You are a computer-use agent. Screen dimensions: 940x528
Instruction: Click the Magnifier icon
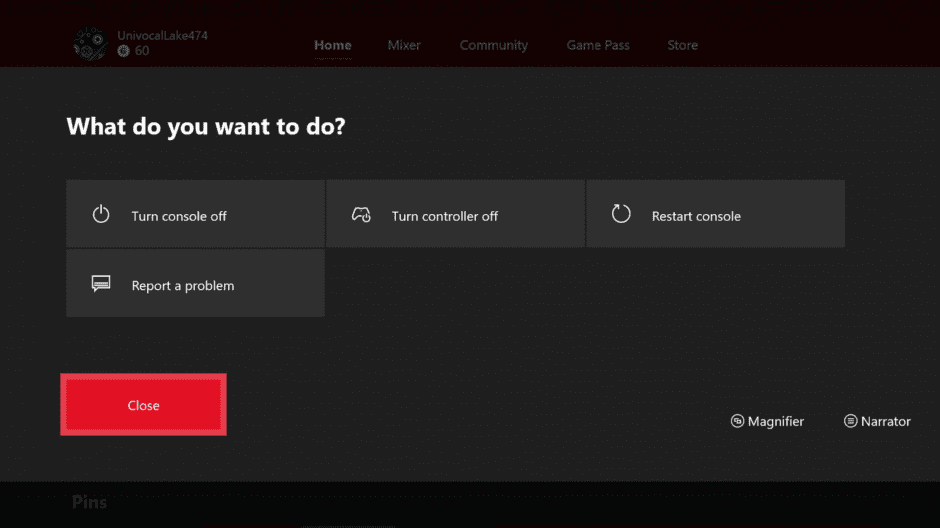[x=737, y=421]
